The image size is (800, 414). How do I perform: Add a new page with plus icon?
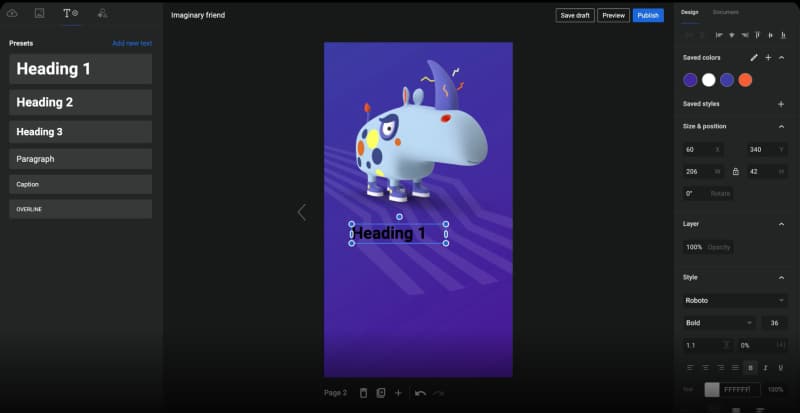398,393
